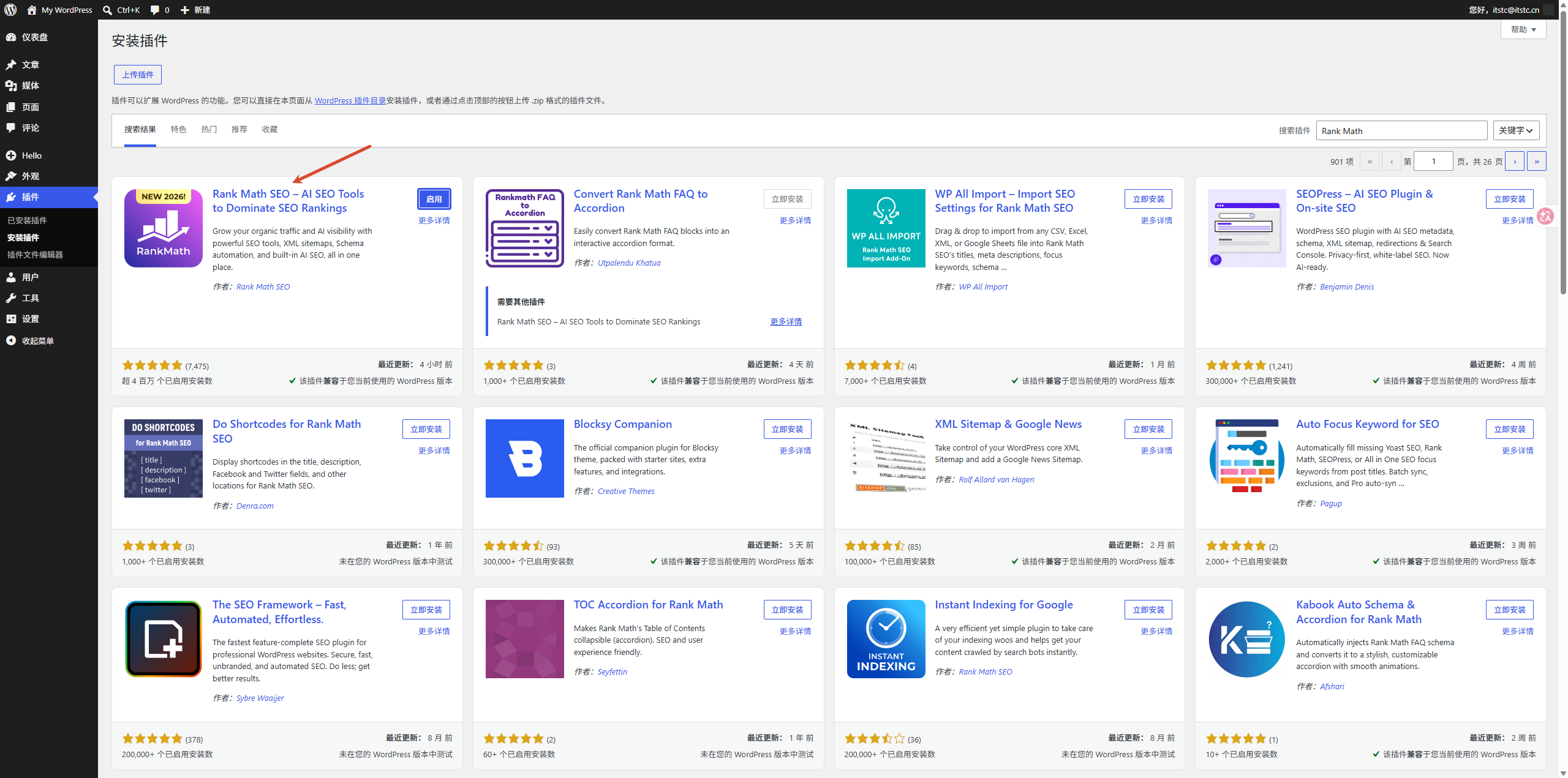Image resolution: width=1568 pixels, height=778 pixels.
Task: Install Blocksy Companion plugin
Action: 788,429
